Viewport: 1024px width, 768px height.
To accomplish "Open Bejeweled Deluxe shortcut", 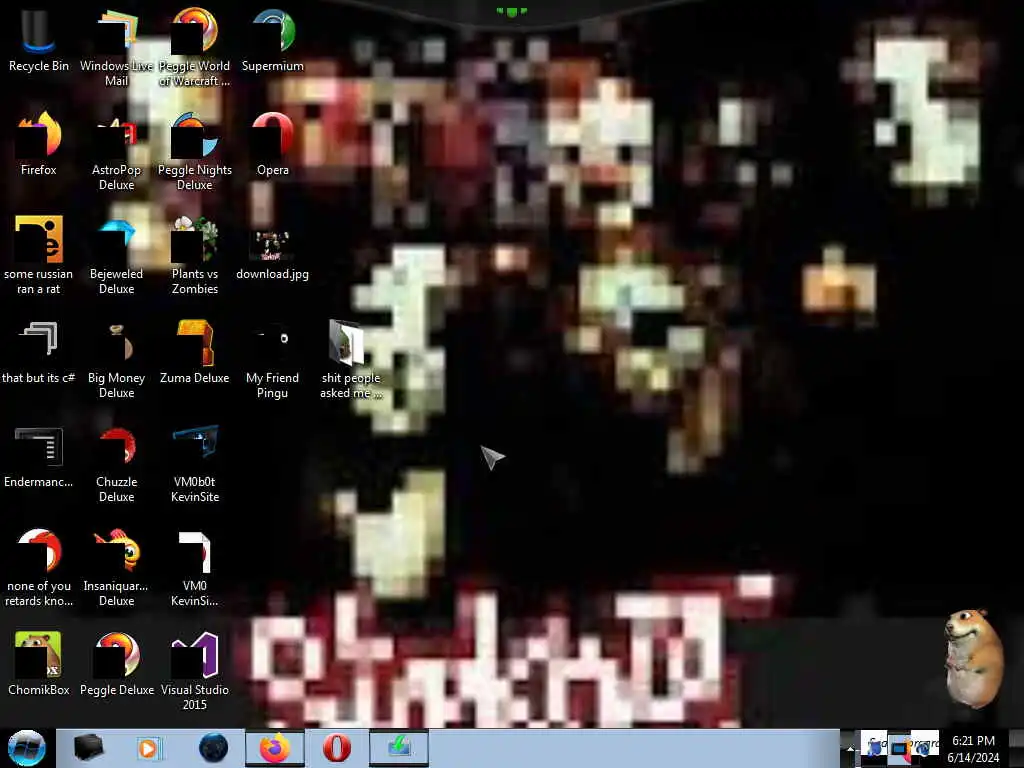I will [x=116, y=255].
